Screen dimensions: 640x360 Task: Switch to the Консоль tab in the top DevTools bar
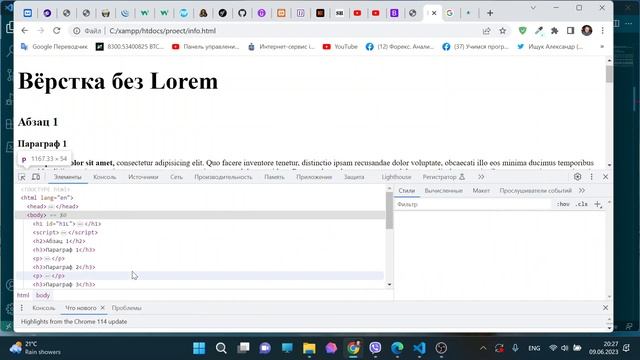pyautogui.click(x=104, y=177)
